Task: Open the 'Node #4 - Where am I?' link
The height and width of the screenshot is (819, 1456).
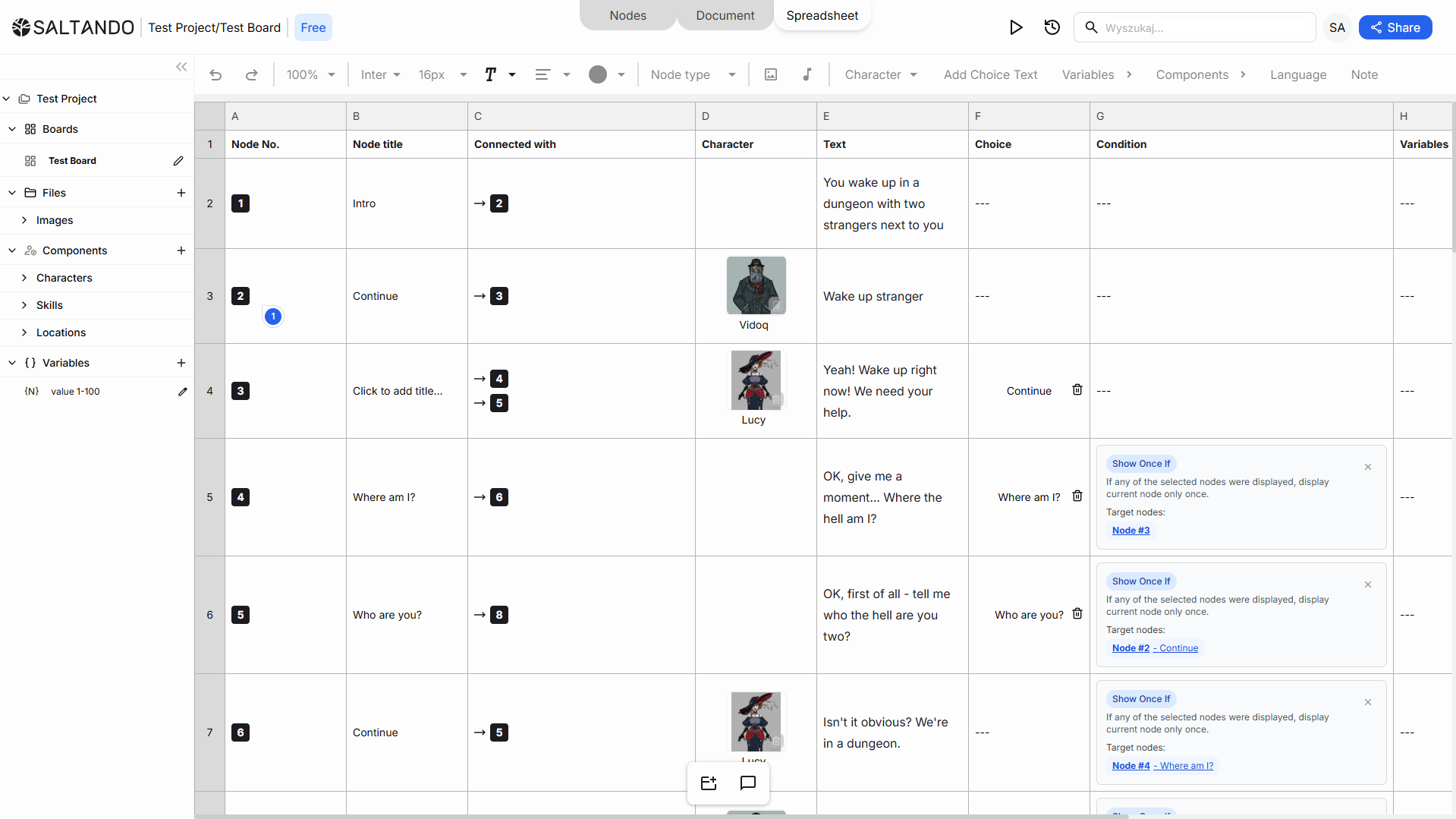Action: (1162, 766)
